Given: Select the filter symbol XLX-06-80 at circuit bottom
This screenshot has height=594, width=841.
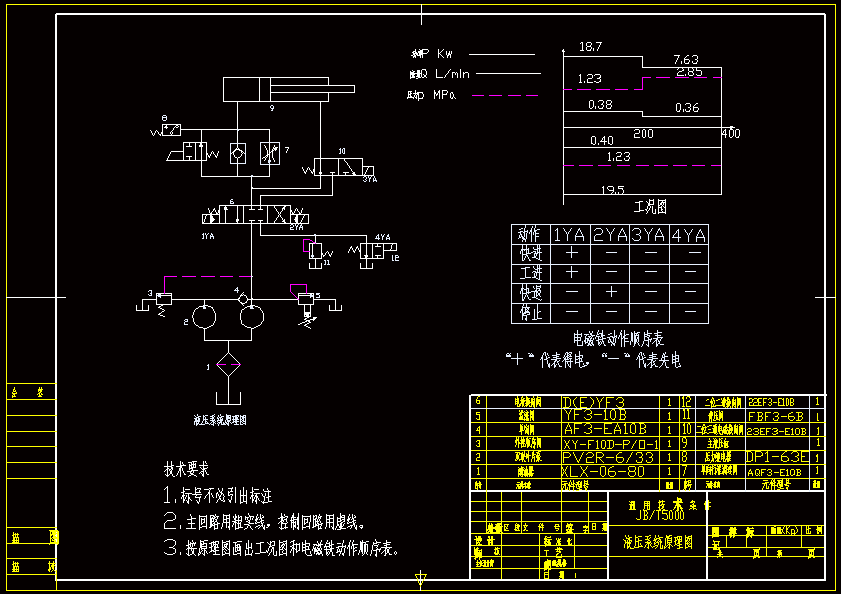Looking at the screenshot, I should click(x=229, y=362).
